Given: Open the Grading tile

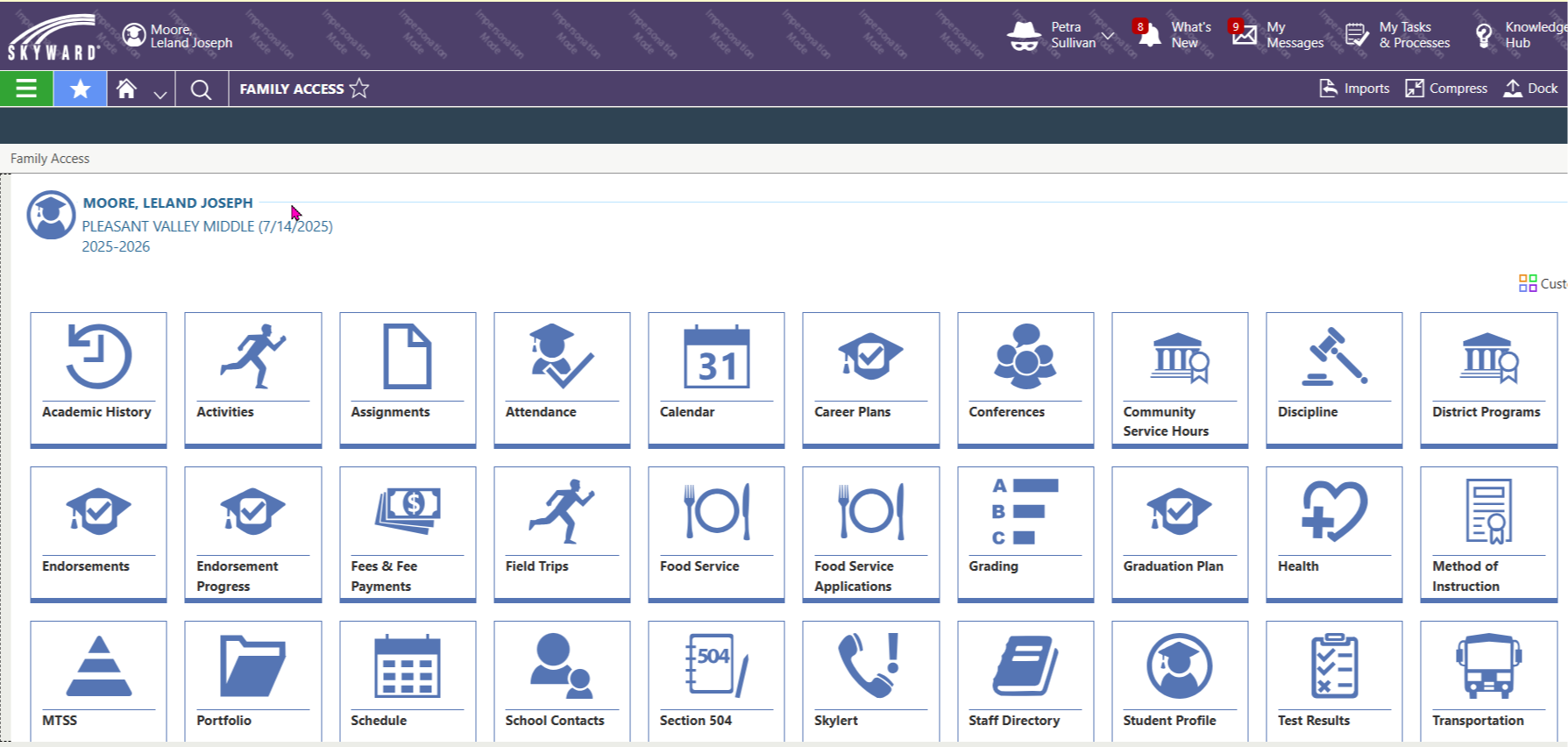Looking at the screenshot, I should (x=1025, y=534).
